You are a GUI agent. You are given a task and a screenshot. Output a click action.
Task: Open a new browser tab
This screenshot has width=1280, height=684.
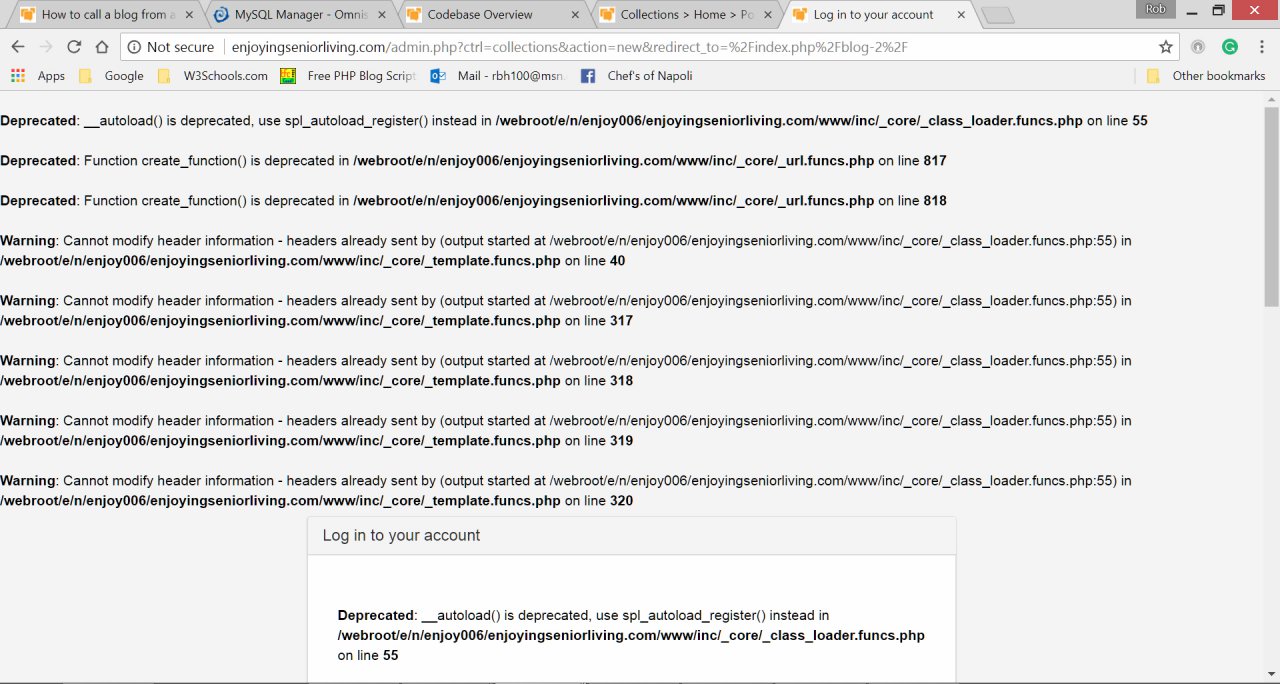point(998,15)
